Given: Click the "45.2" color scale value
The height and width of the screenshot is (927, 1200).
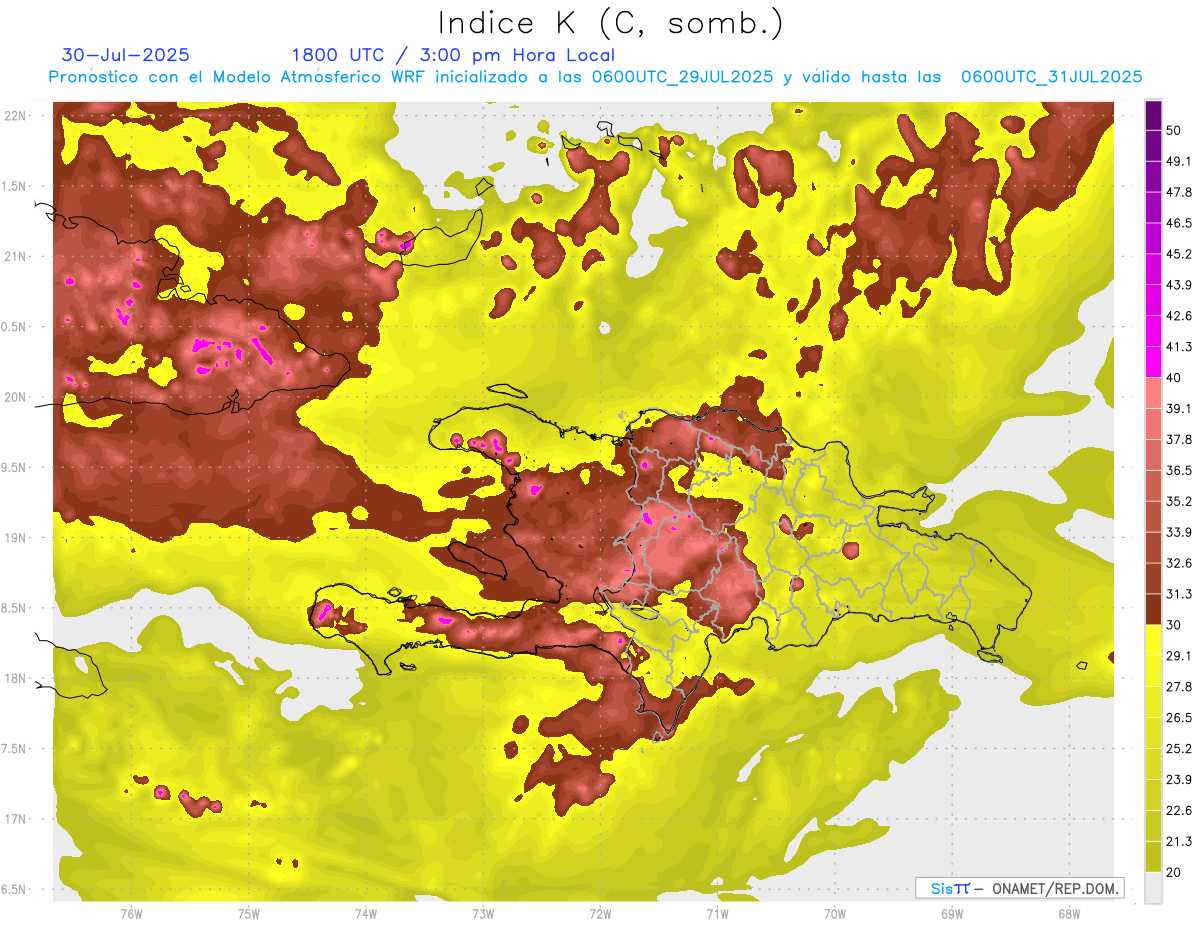Looking at the screenshot, I should coord(1179,254).
